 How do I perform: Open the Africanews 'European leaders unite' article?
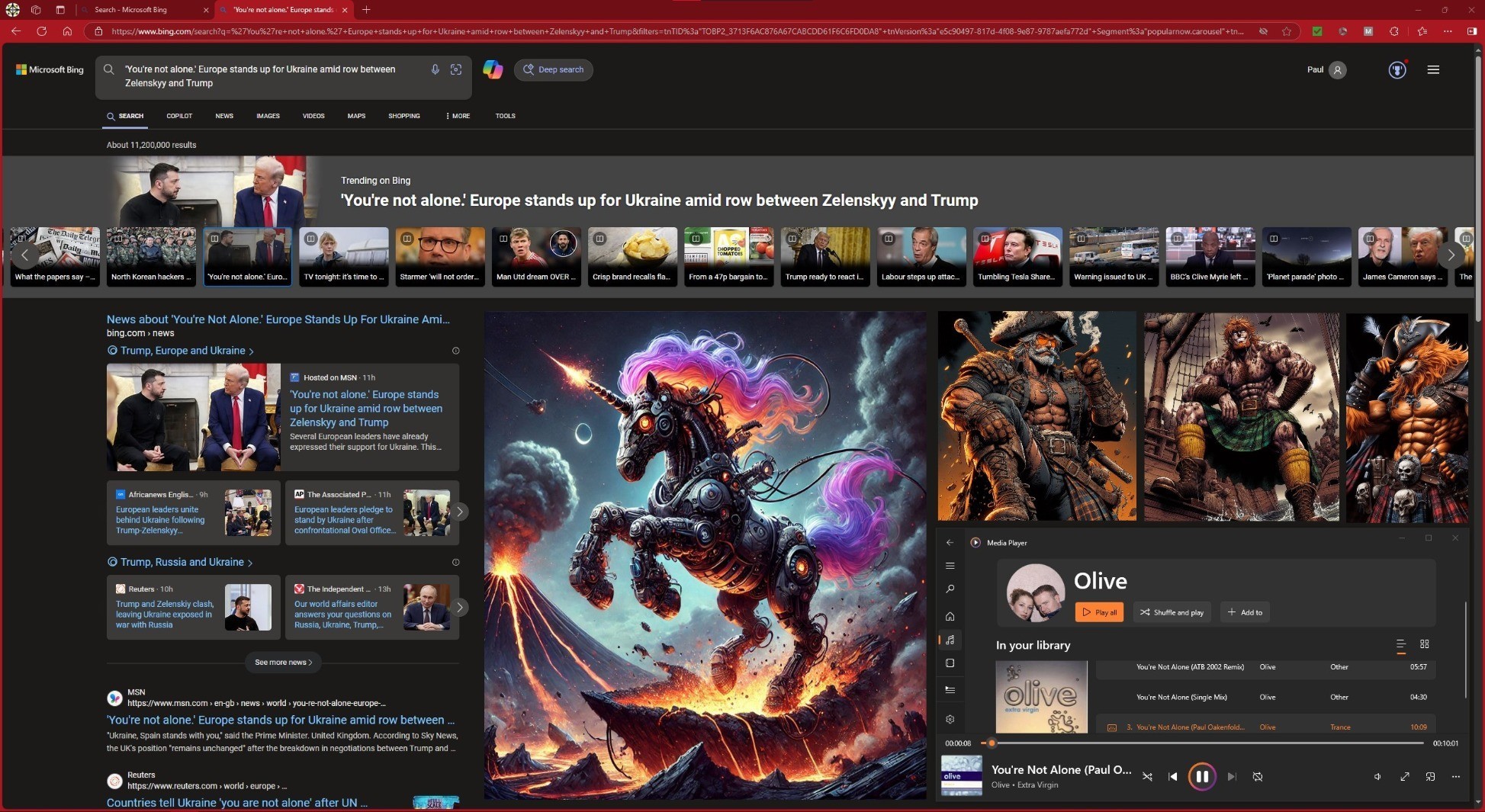(x=194, y=512)
